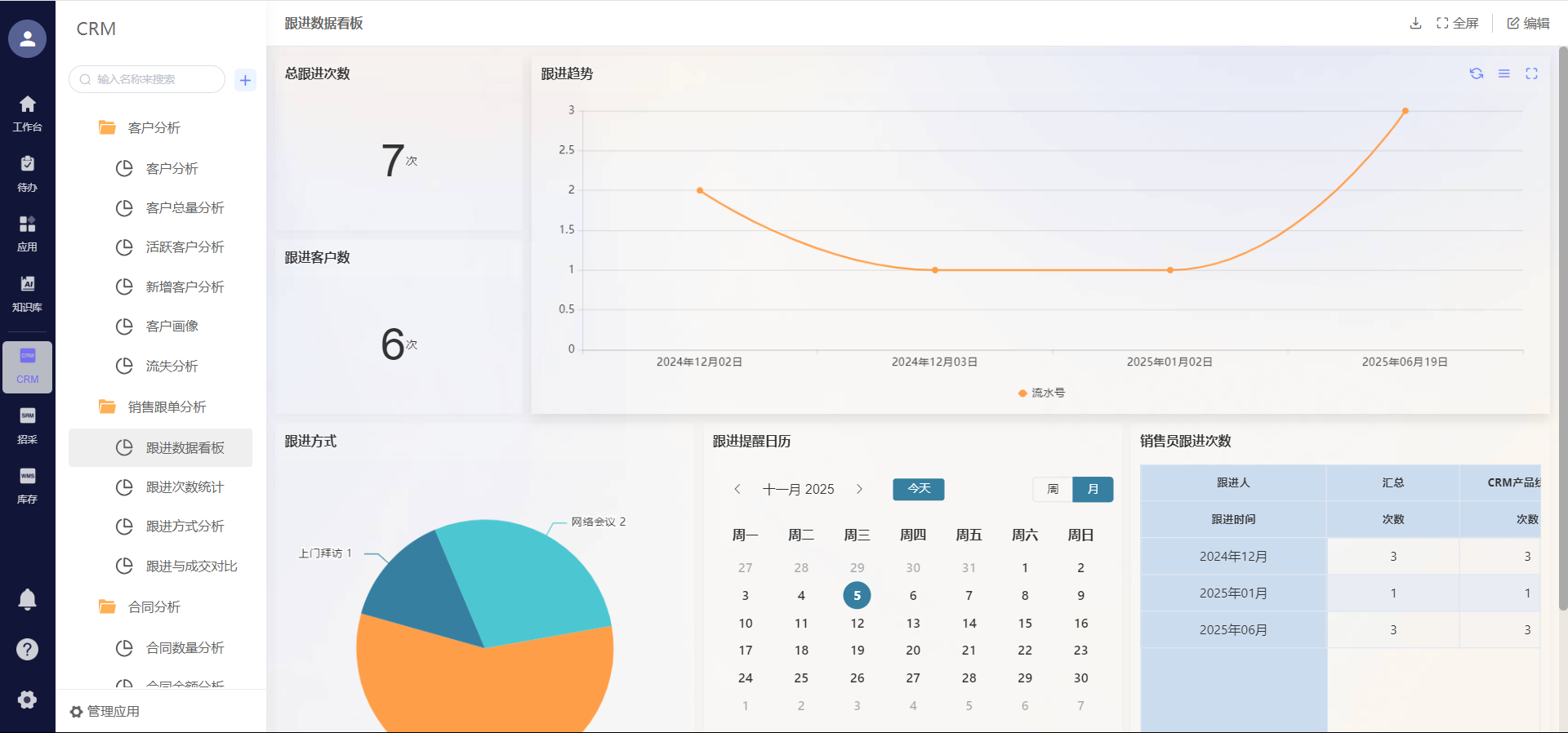The image size is (1568, 733).
Task: Switch calendar to 月 view
Action: (x=1093, y=489)
